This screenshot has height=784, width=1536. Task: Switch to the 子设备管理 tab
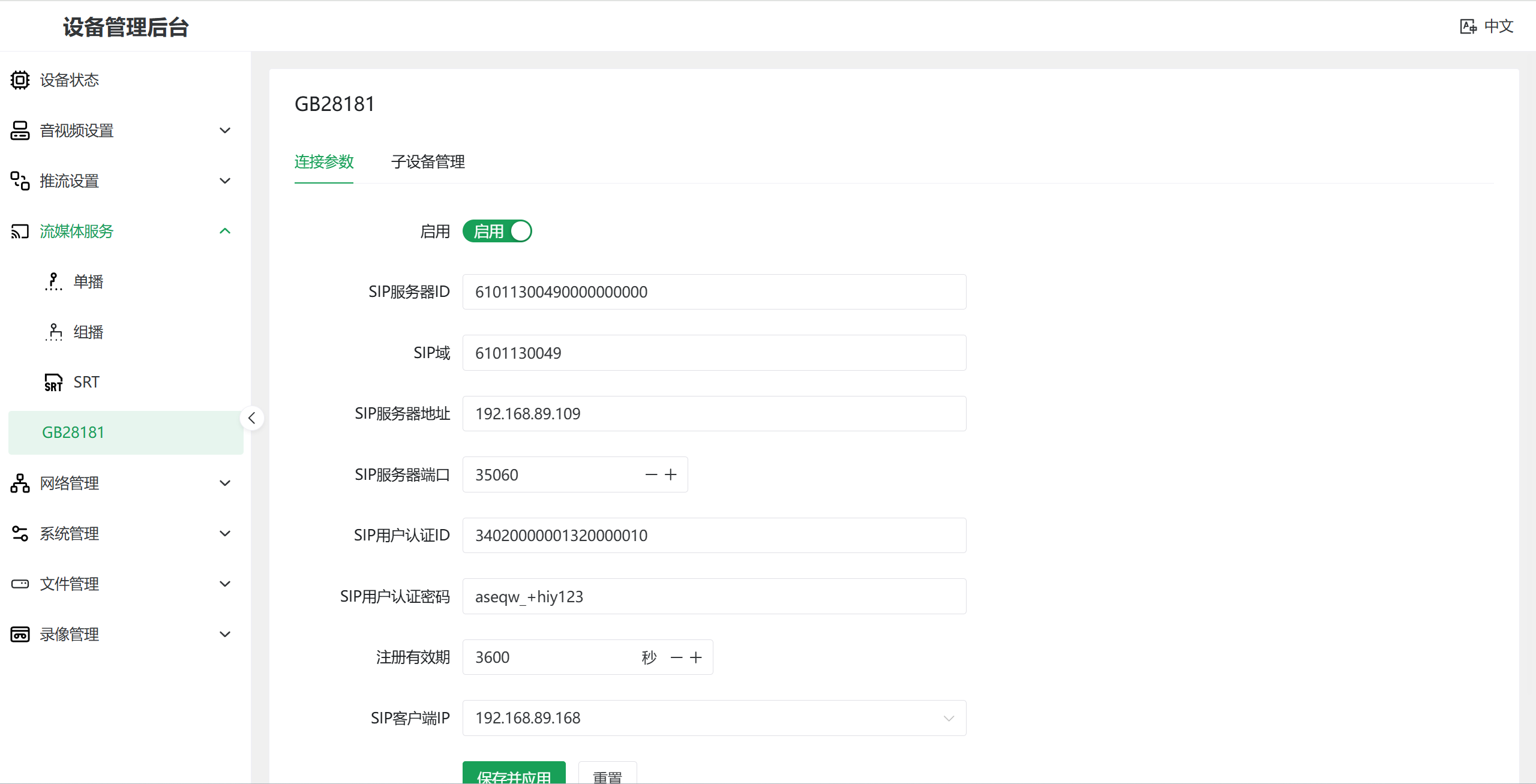[428, 162]
